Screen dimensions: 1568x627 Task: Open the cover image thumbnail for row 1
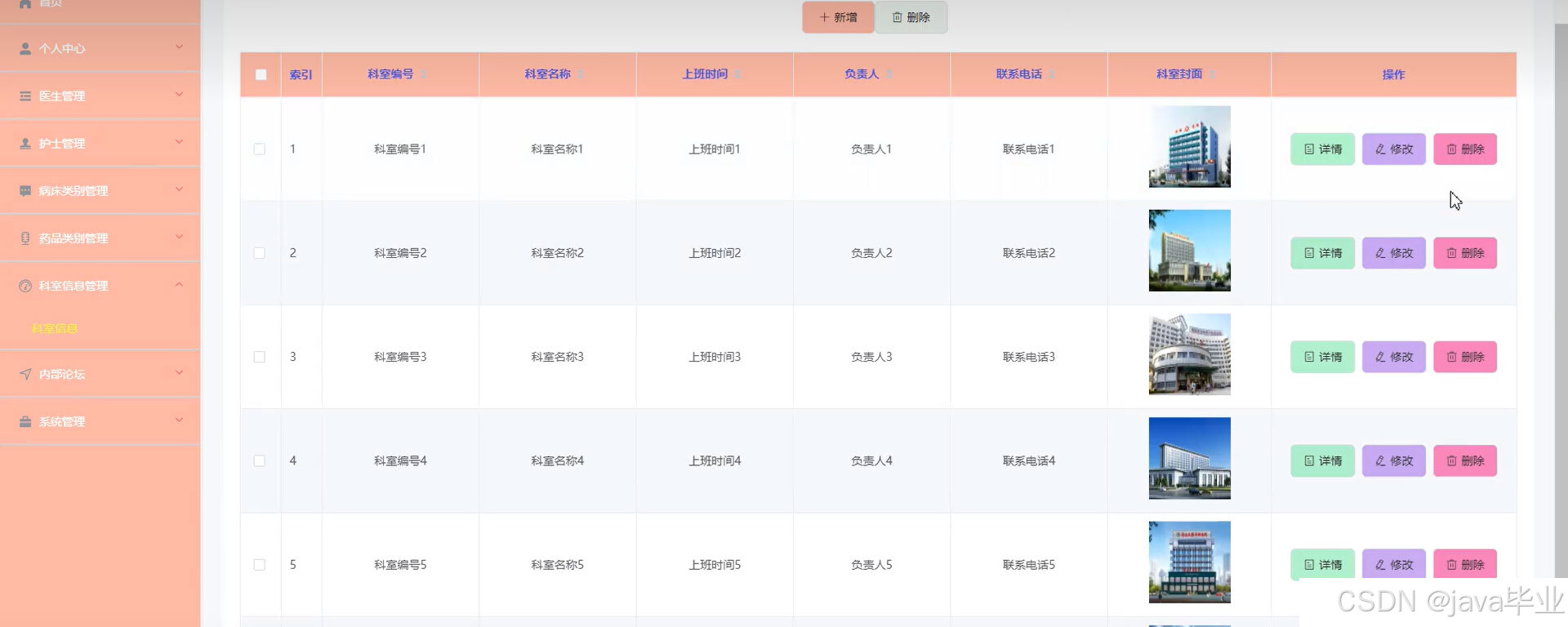pyautogui.click(x=1189, y=147)
